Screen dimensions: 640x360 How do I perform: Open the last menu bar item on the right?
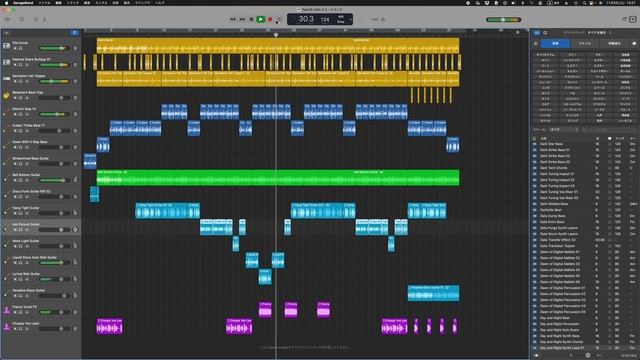click(x=160, y=2)
